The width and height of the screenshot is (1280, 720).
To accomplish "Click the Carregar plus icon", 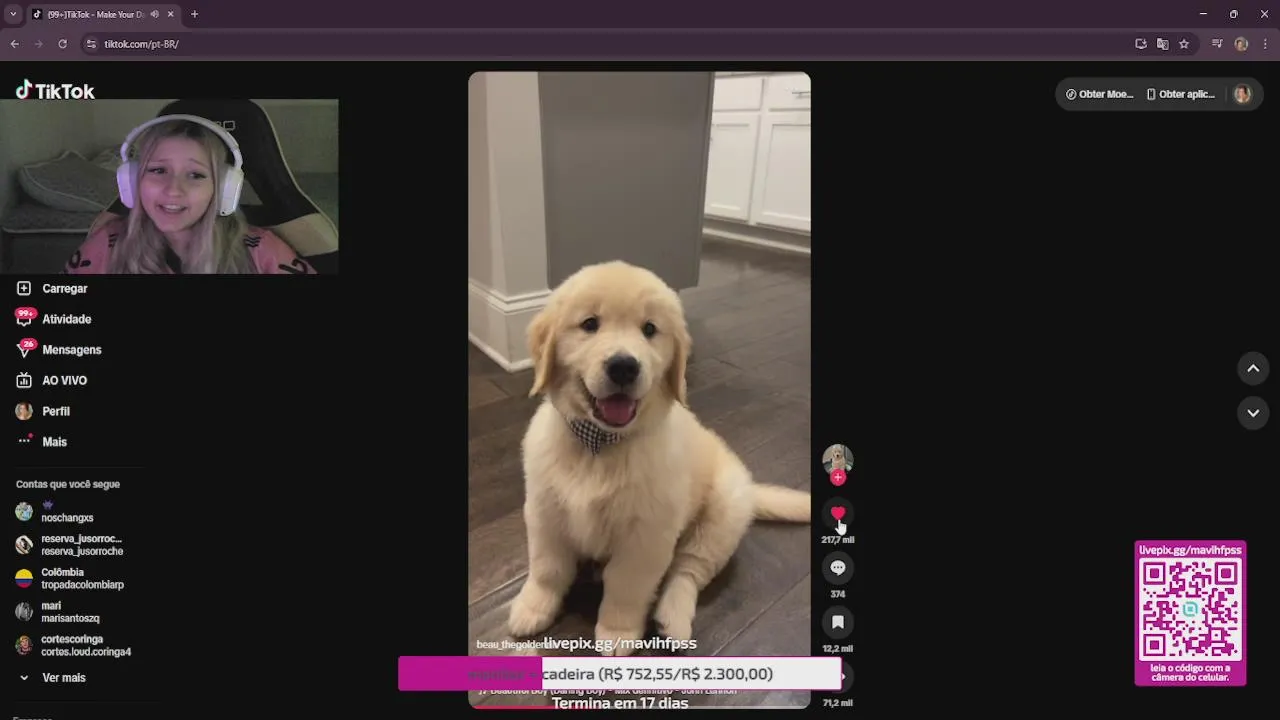I will click(24, 288).
